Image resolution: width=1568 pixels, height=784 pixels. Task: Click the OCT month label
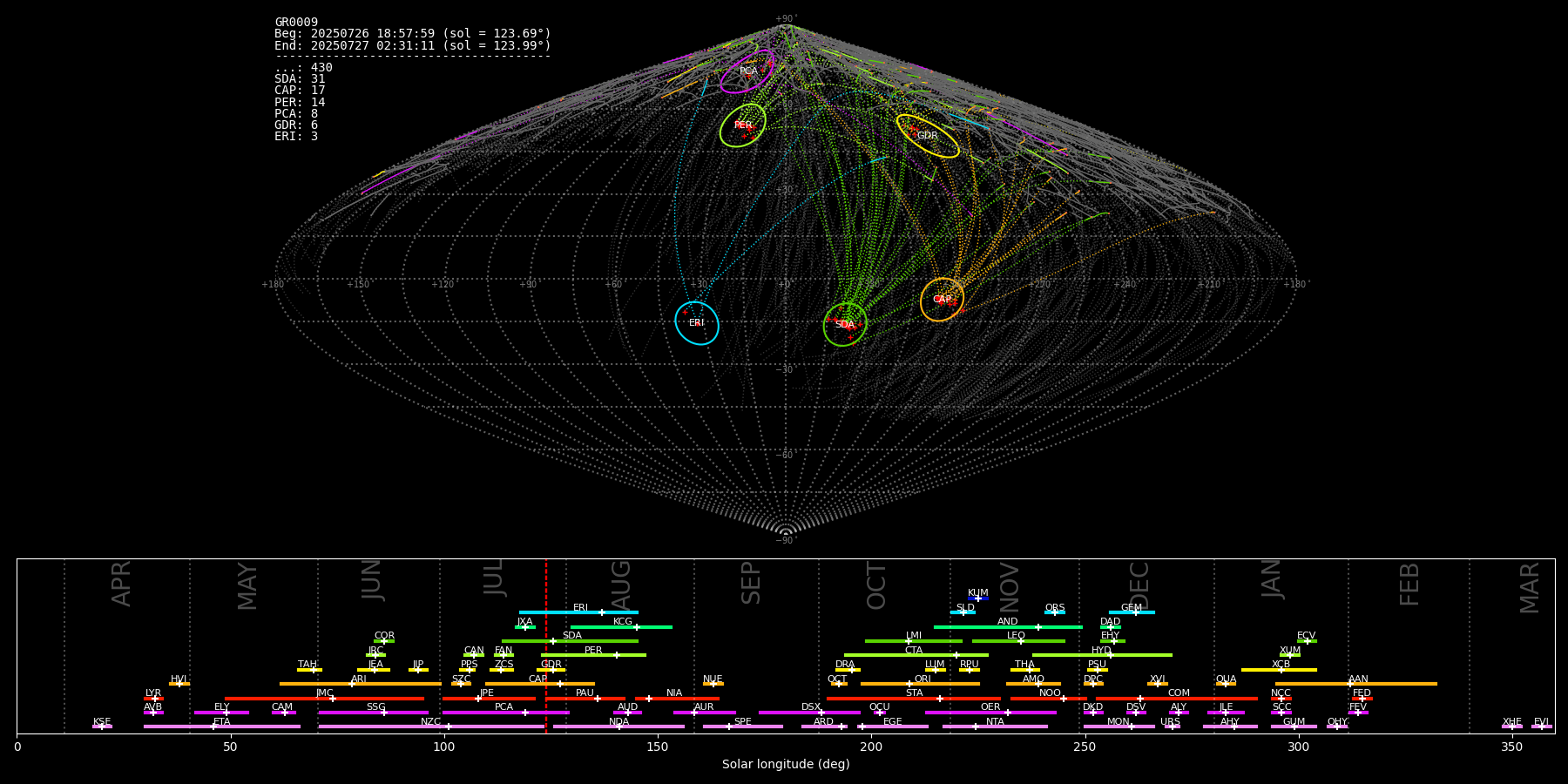(x=876, y=585)
